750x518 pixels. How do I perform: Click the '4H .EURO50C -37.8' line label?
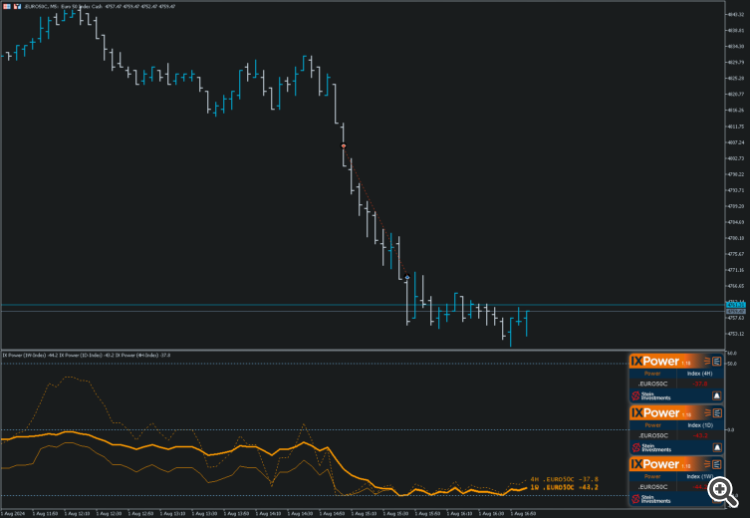[564, 479]
